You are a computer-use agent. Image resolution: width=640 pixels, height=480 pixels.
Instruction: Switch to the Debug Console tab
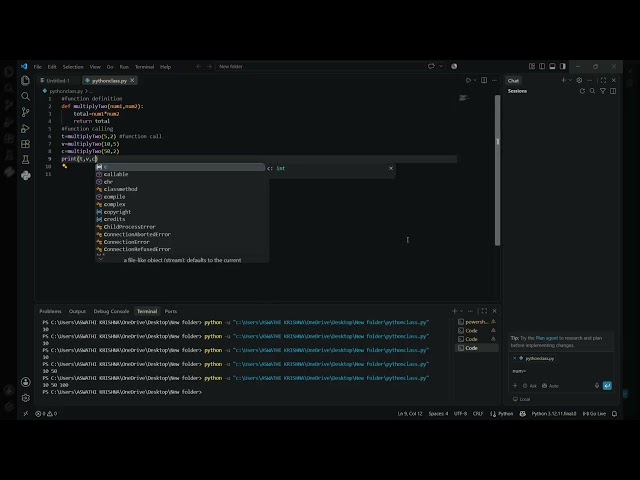pyautogui.click(x=111, y=311)
